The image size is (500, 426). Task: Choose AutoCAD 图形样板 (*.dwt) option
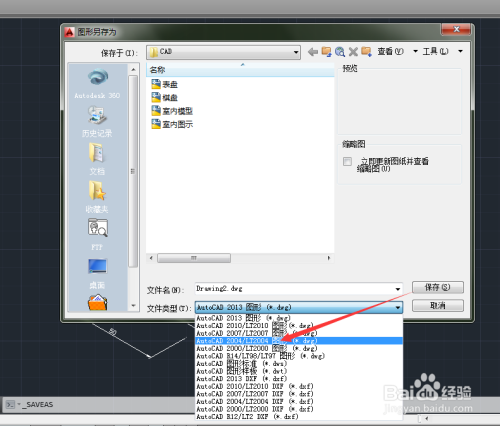tap(299, 371)
